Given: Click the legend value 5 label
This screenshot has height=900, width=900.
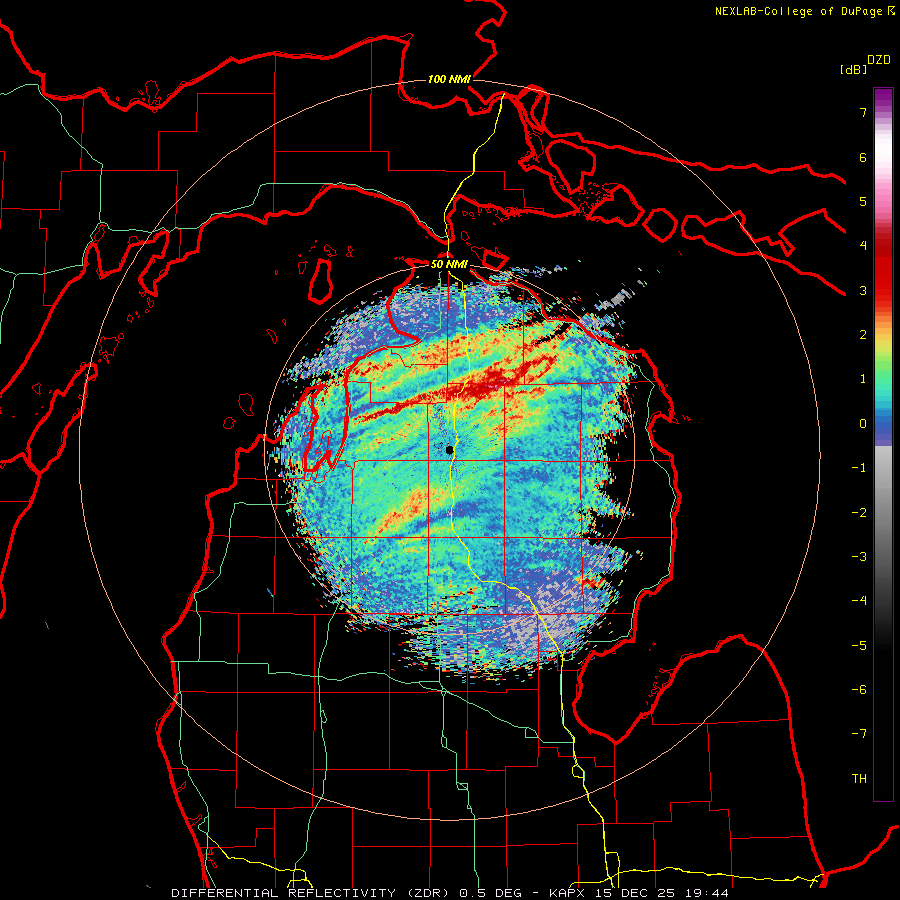Looking at the screenshot, I should pyautogui.click(x=863, y=201).
